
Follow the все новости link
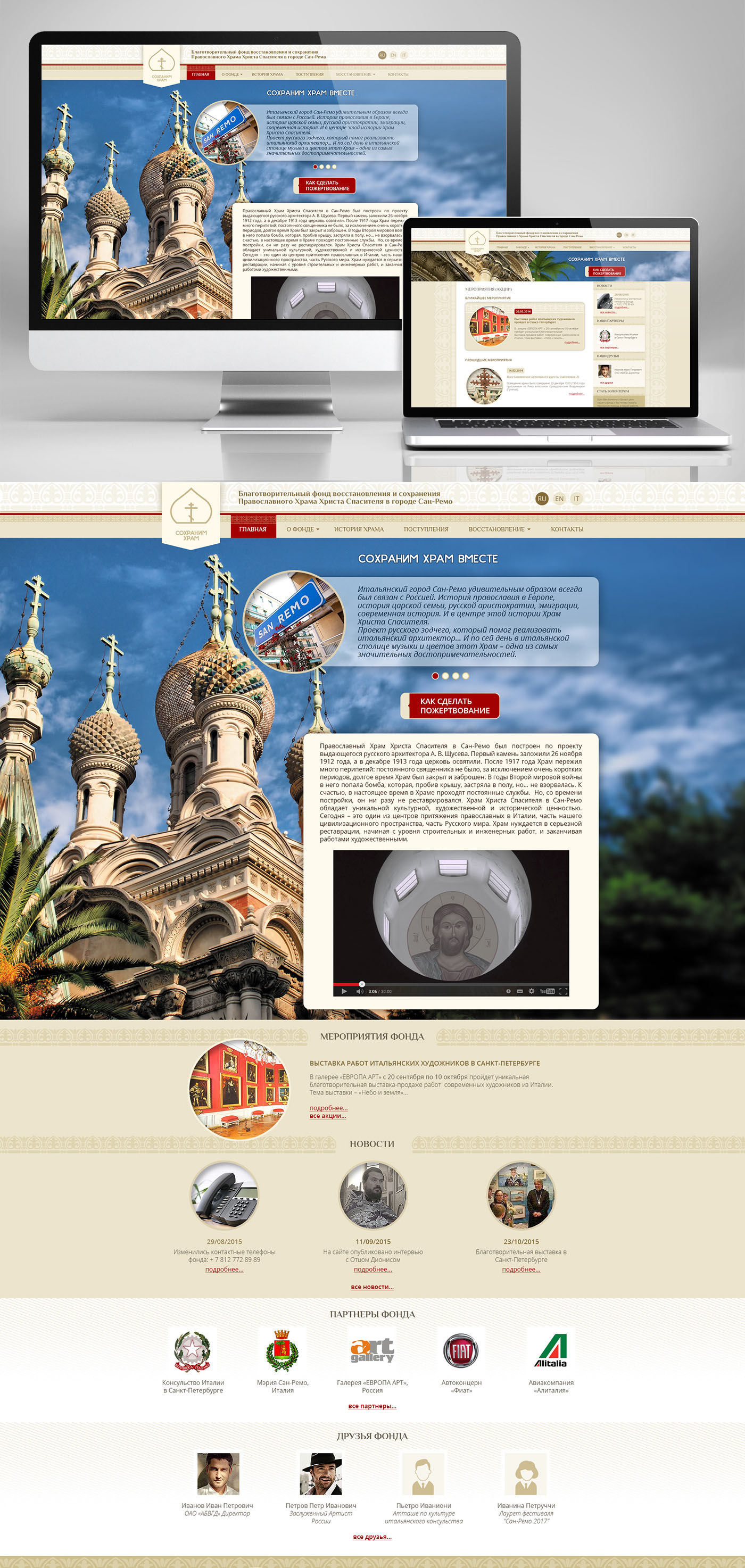coord(372,1287)
